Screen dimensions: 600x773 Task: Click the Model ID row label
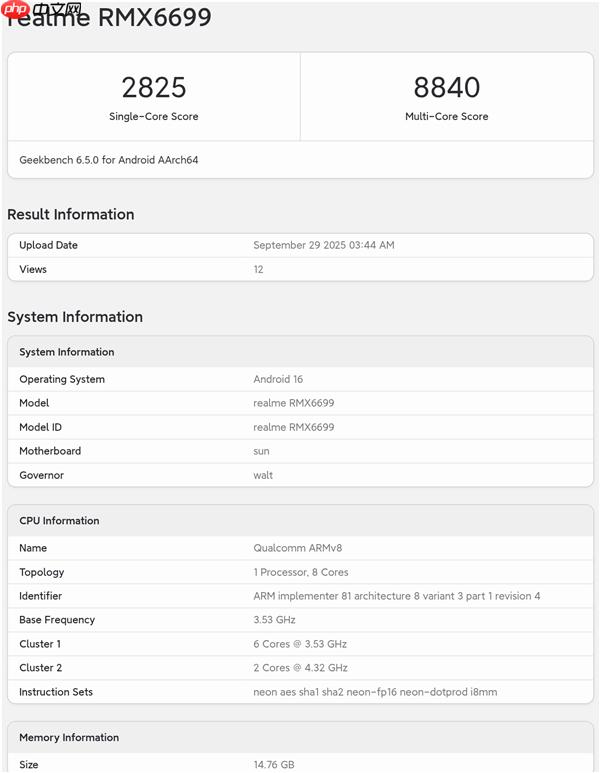coord(41,427)
